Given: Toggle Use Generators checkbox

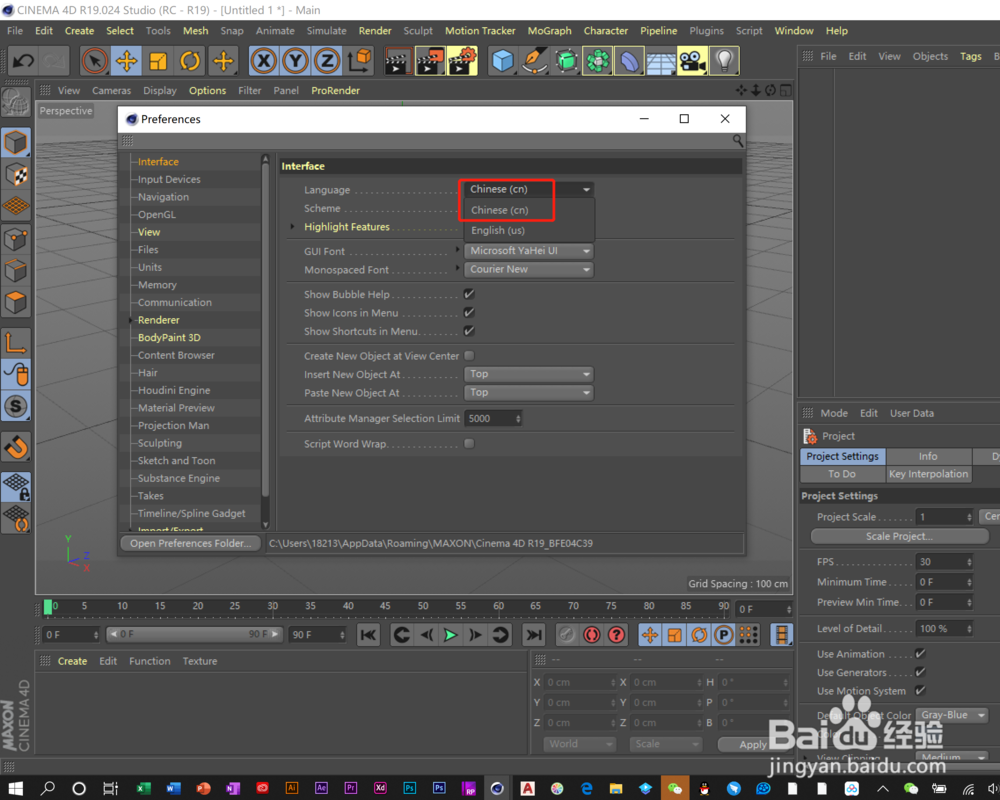Looking at the screenshot, I should pyautogui.click(x=920, y=672).
